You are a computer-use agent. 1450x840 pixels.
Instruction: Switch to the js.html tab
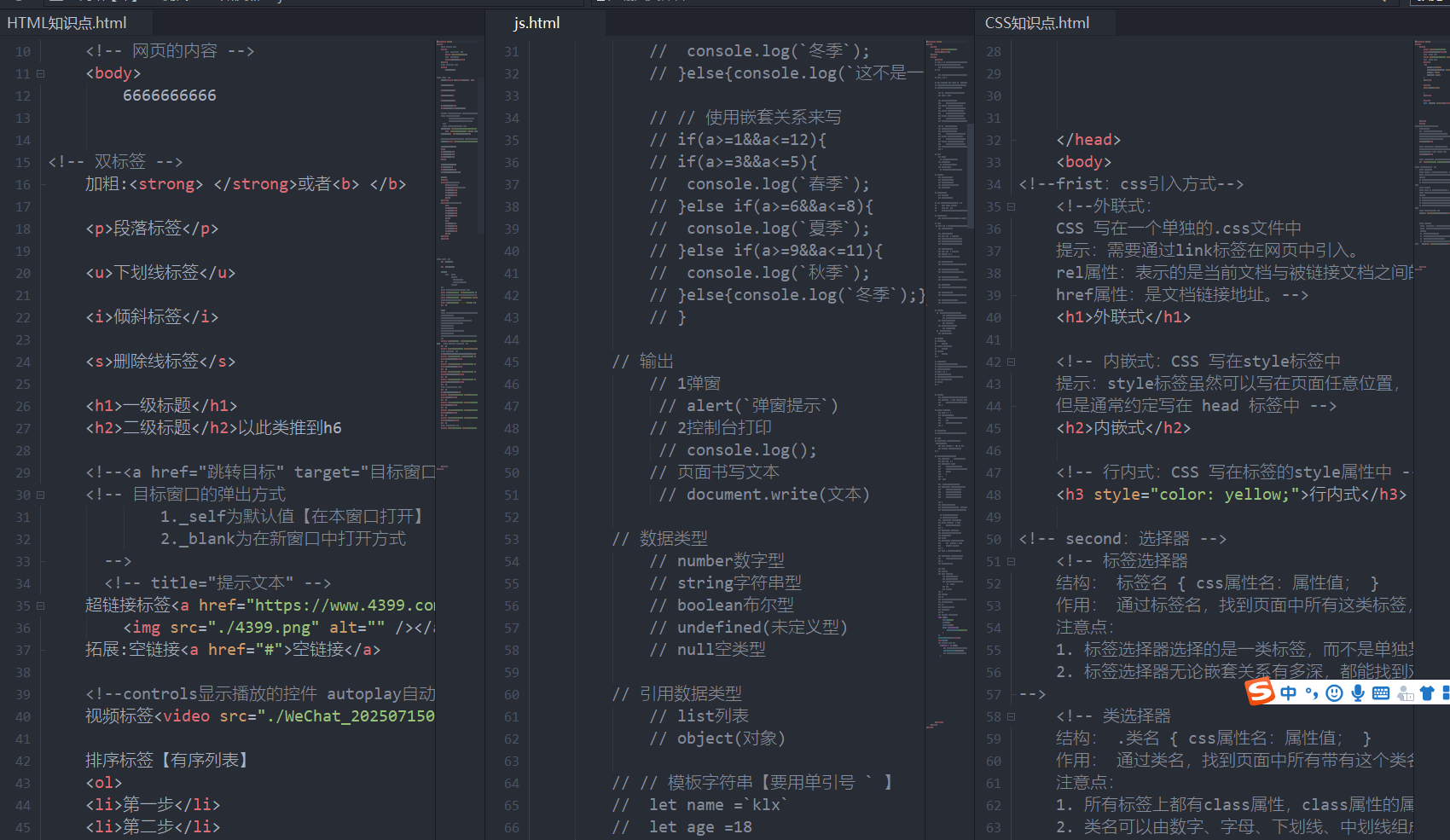(536, 23)
